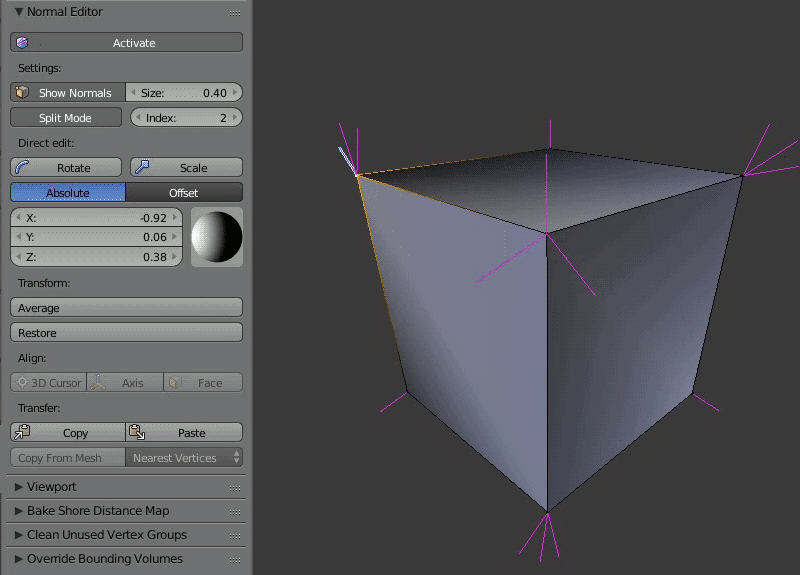Click the Copy From Mesh button
This screenshot has height=575, width=800.
pyautogui.click(x=68, y=457)
